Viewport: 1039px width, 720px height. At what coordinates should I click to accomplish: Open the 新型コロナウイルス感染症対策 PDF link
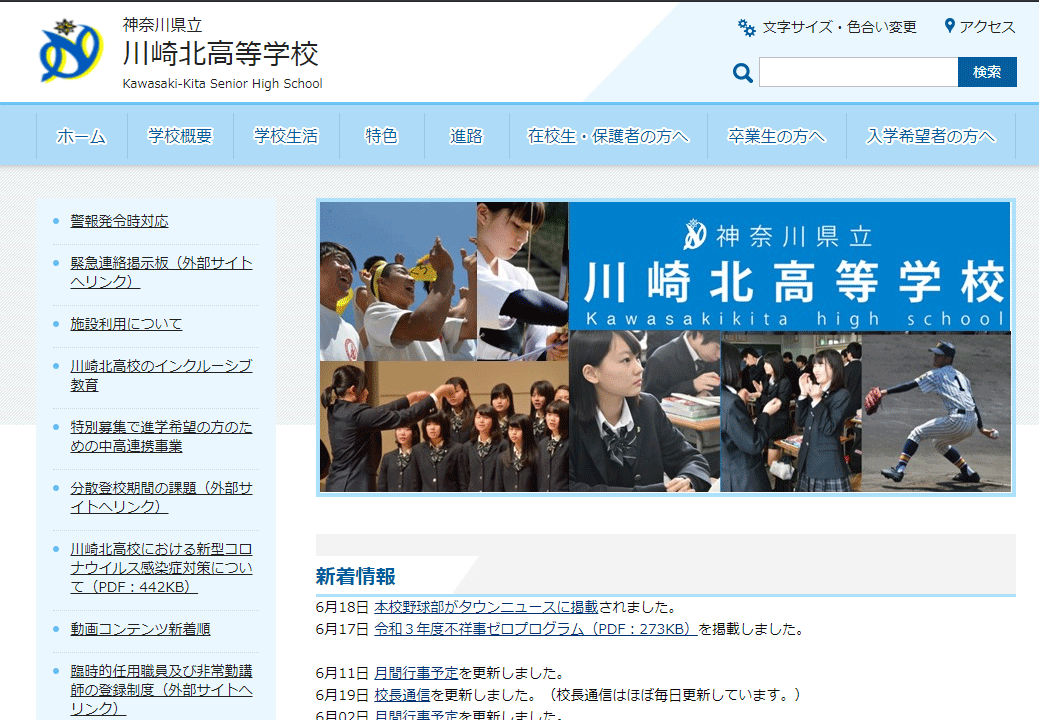coord(161,568)
